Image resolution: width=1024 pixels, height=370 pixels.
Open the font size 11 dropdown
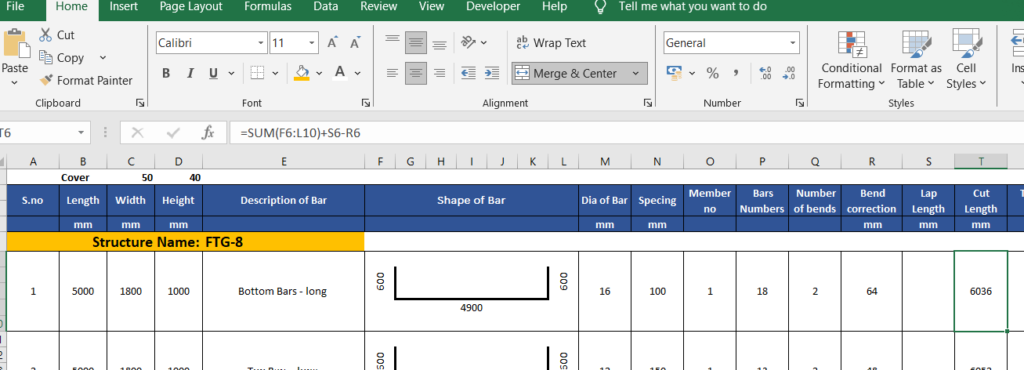[x=312, y=43]
